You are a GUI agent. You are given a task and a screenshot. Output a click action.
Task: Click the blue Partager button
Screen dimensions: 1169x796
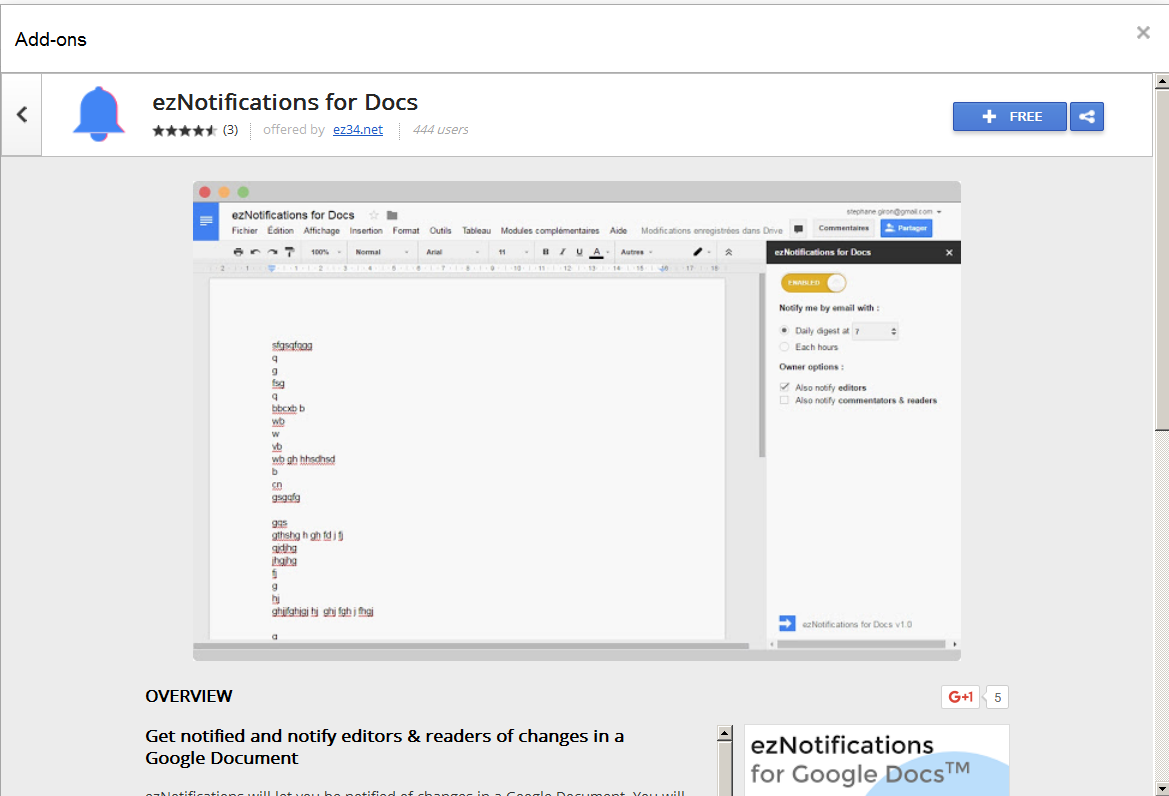pyautogui.click(x=907, y=228)
